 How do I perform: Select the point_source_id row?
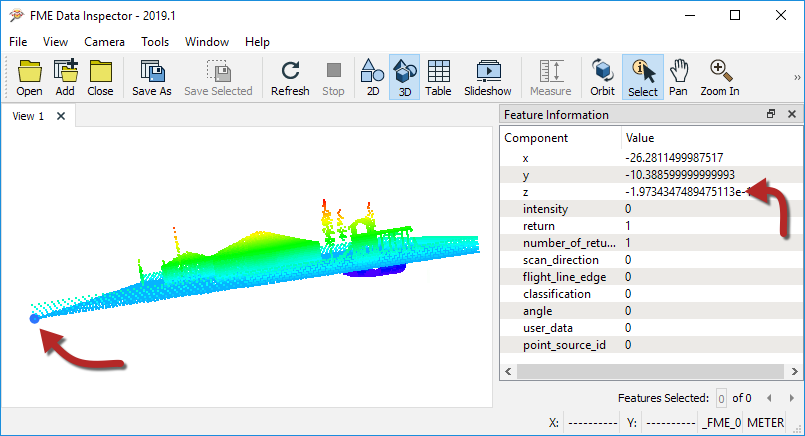click(x=651, y=344)
